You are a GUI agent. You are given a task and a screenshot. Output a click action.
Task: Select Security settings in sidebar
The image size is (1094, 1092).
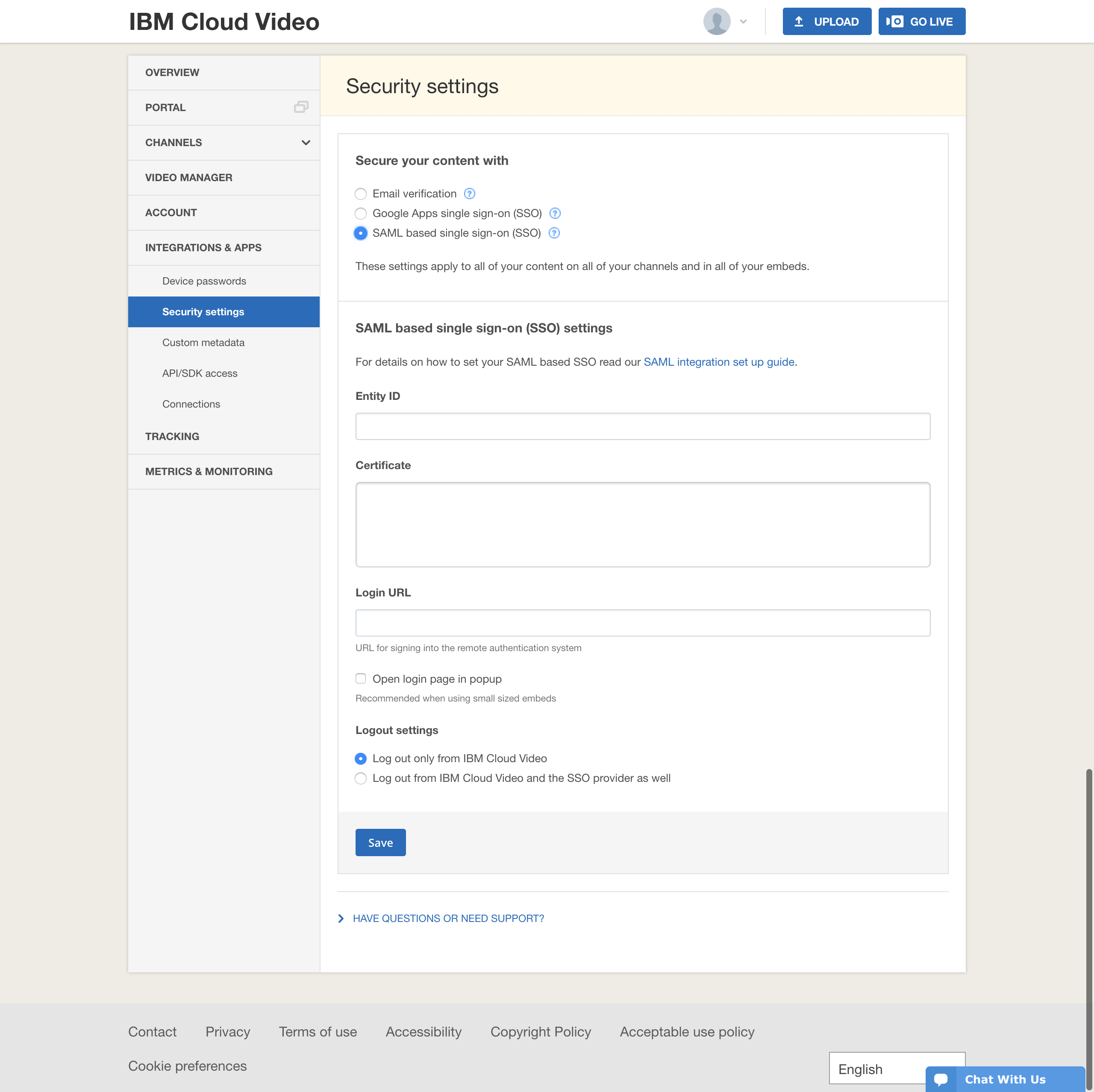(x=224, y=312)
